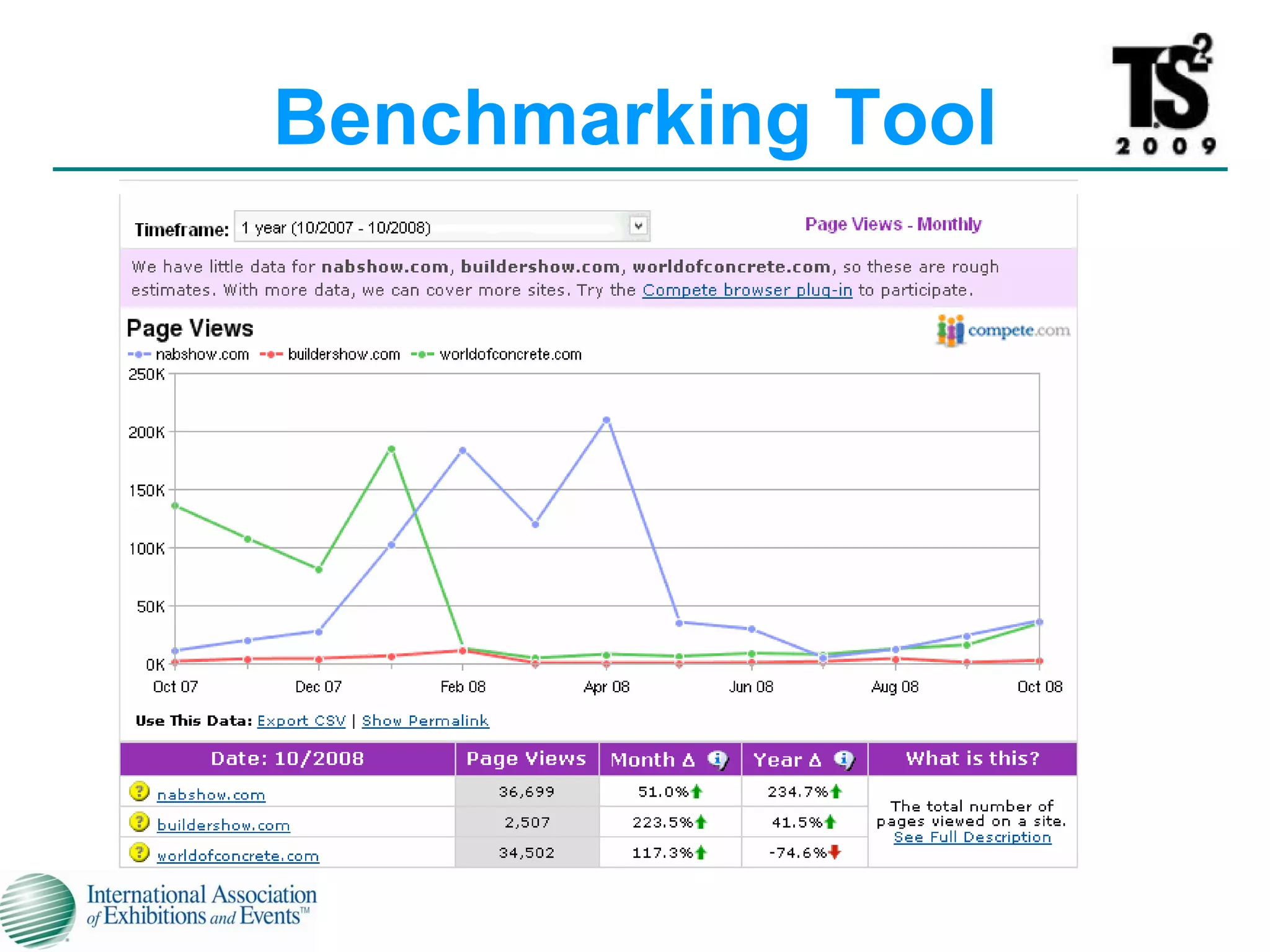1270x952 pixels.
Task: Click See Full Description link
Action: click(x=972, y=837)
